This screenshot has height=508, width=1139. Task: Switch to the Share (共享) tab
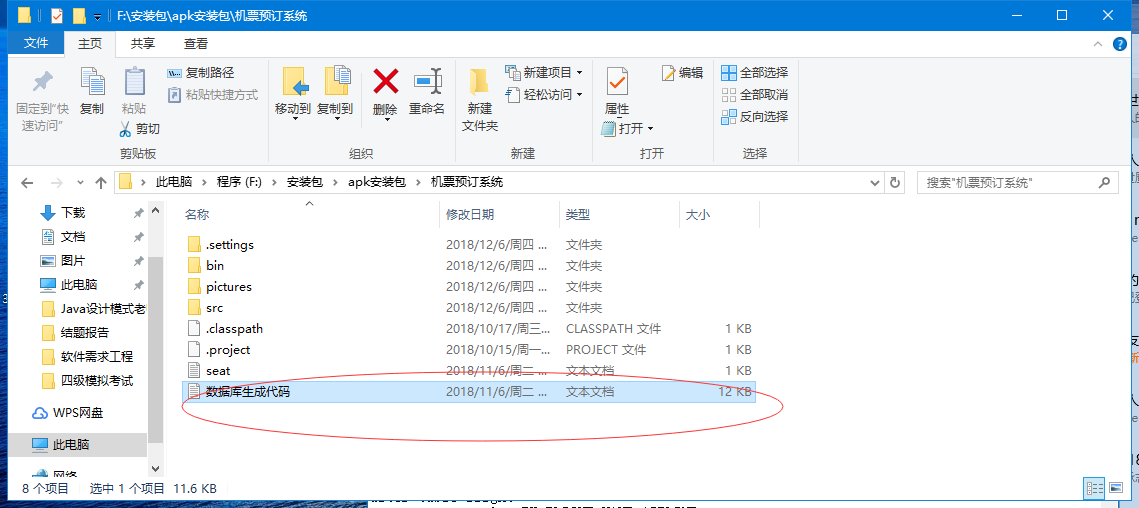tap(142, 44)
